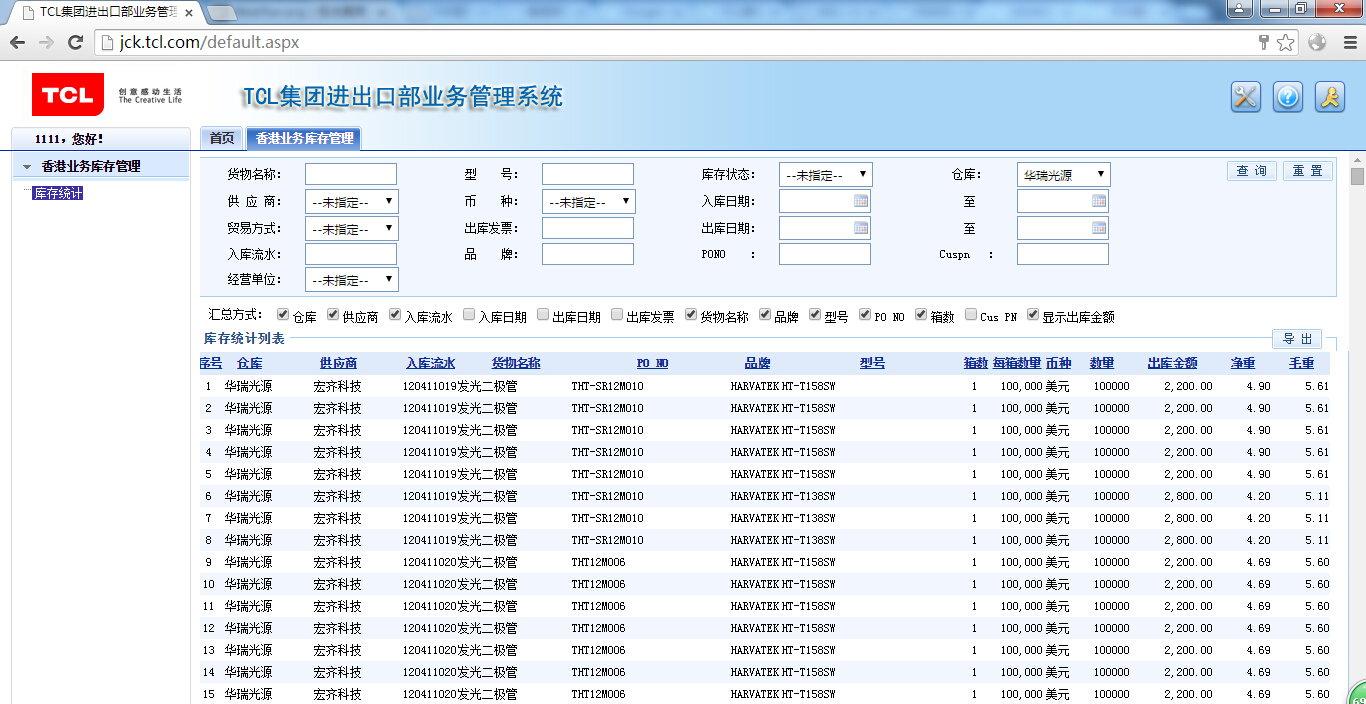1366x704 pixels.
Task: Sort by the 毛重 column header
Action: pos(1301,363)
